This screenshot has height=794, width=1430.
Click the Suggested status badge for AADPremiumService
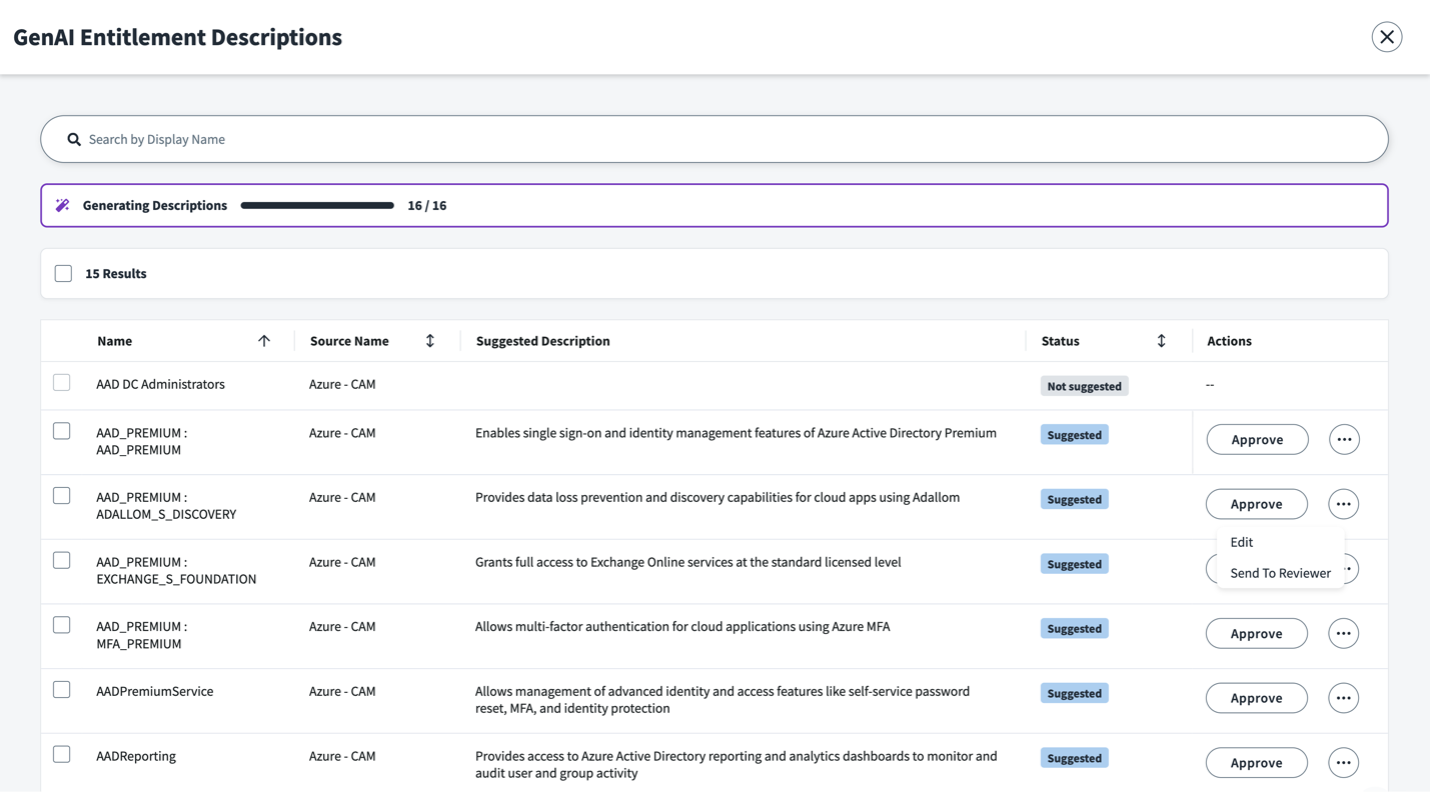click(x=1073, y=692)
